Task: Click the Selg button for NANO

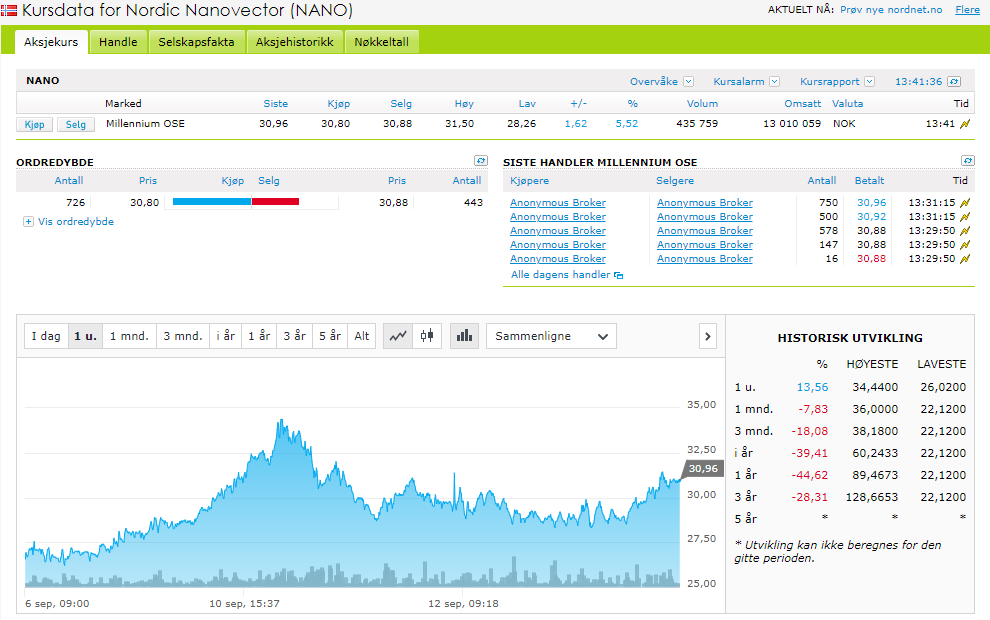Action: (x=76, y=124)
